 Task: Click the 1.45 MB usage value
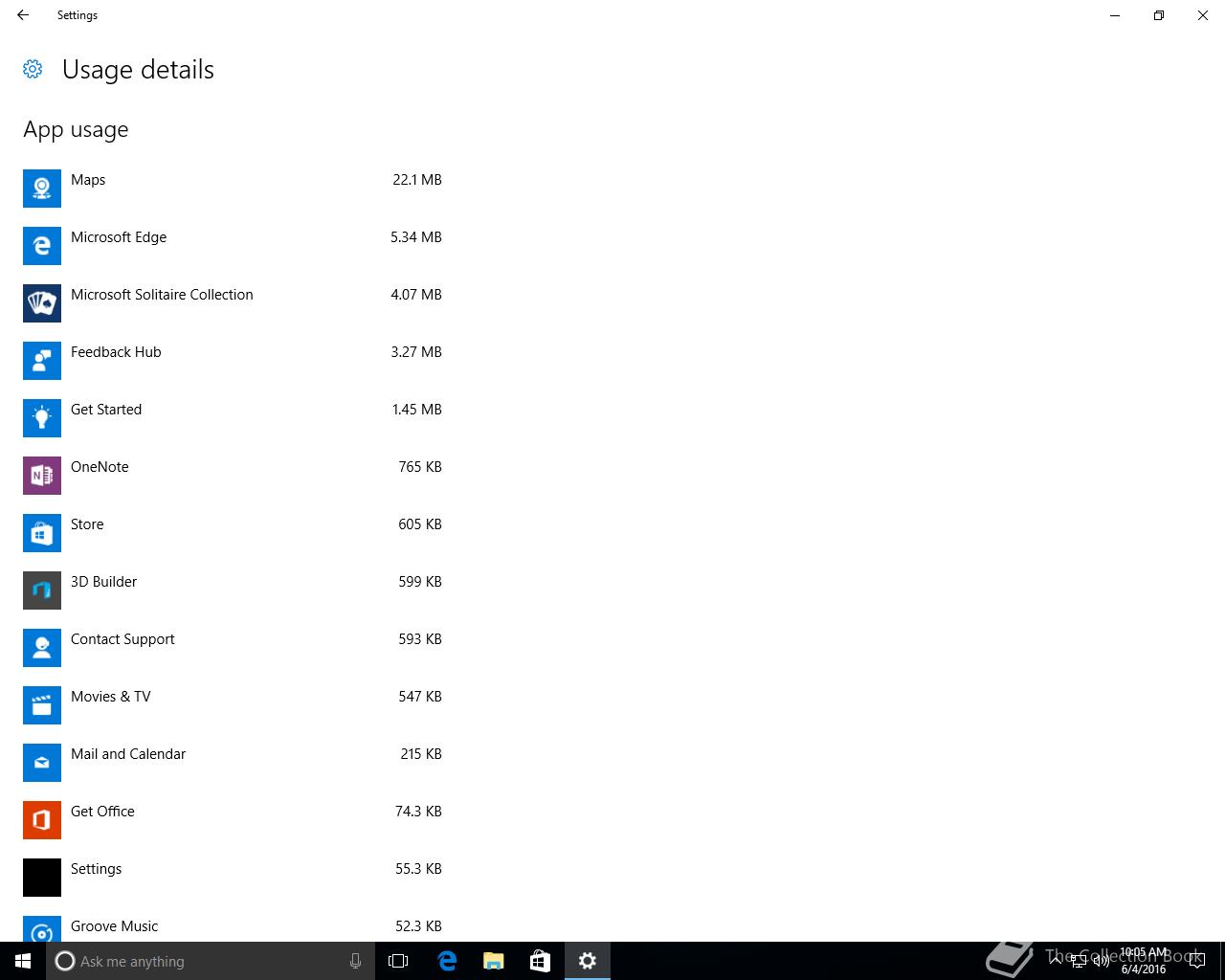pos(417,410)
